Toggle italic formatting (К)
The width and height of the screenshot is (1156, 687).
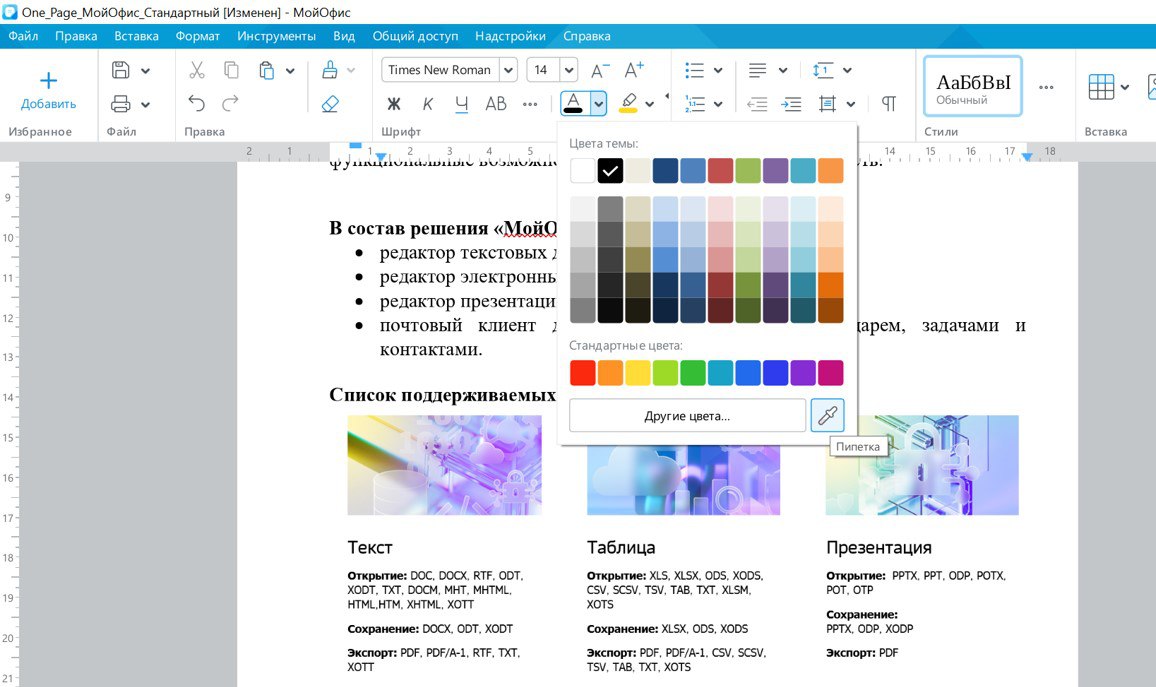click(x=428, y=103)
